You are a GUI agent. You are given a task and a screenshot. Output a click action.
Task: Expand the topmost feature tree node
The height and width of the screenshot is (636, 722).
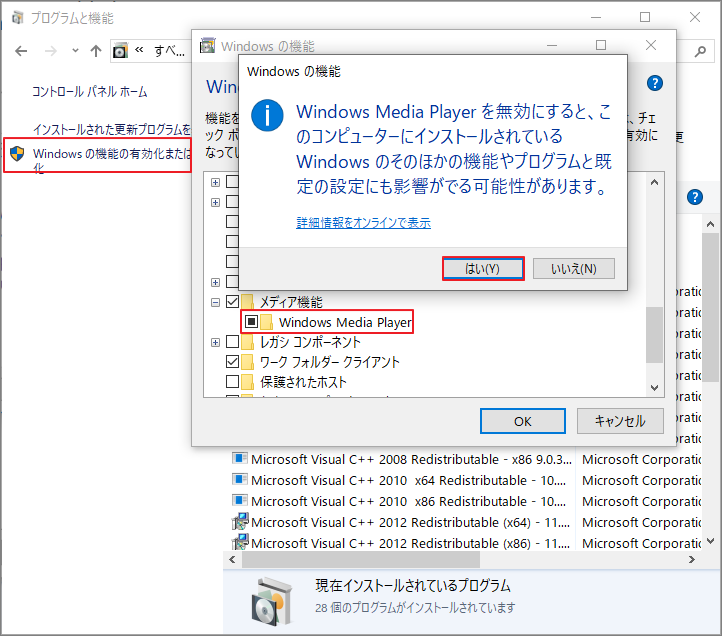[x=215, y=182]
